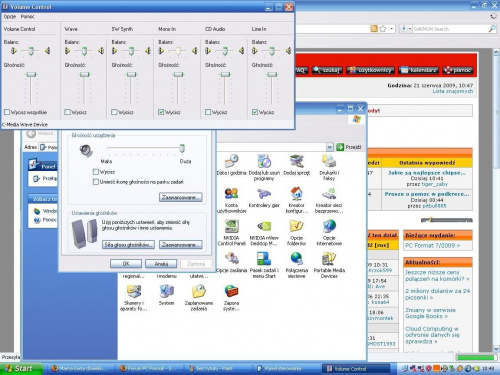Open PC Format 7/2009 link
Image resolution: width=500 pixels, height=375 pixels.
pyautogui.click(x=432, y=245)
